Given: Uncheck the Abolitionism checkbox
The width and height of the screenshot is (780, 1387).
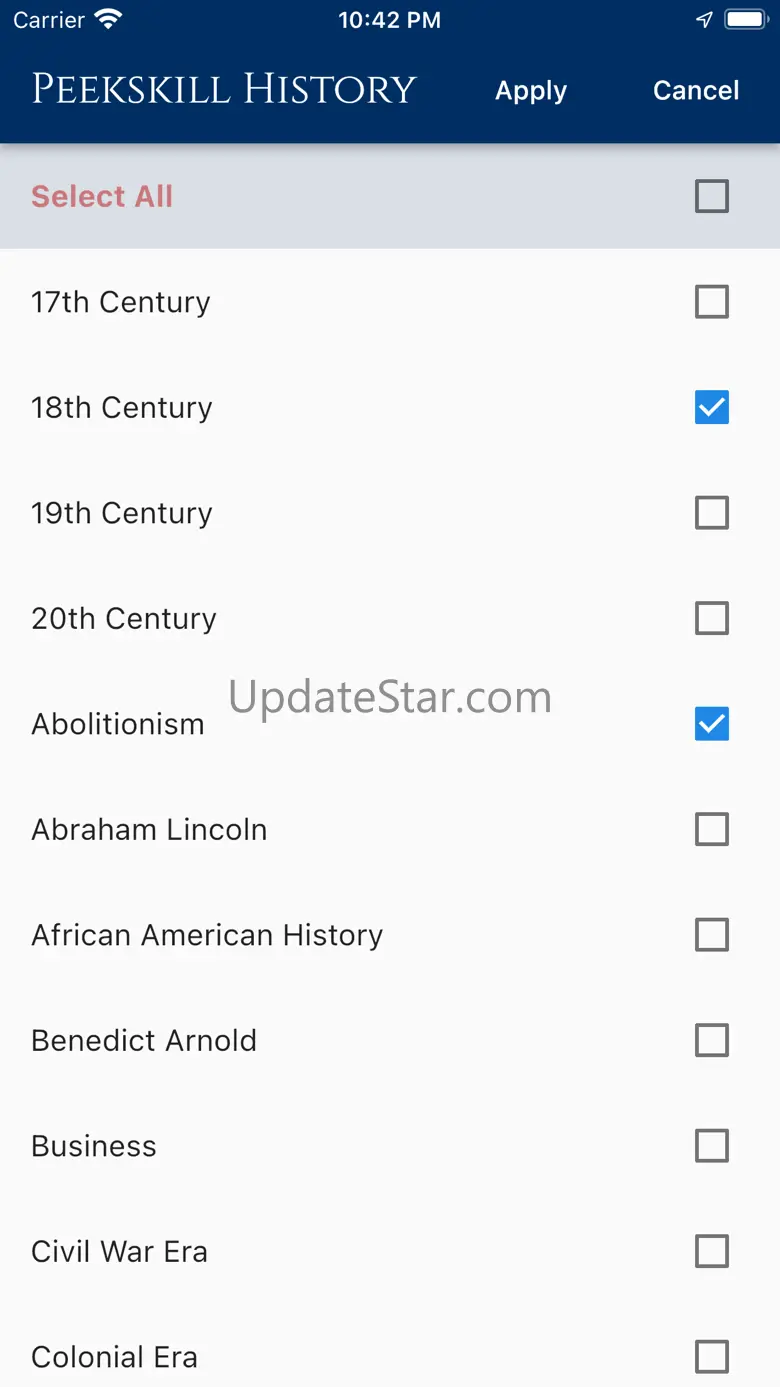Looking at the screenshot, I should point(712,724).
